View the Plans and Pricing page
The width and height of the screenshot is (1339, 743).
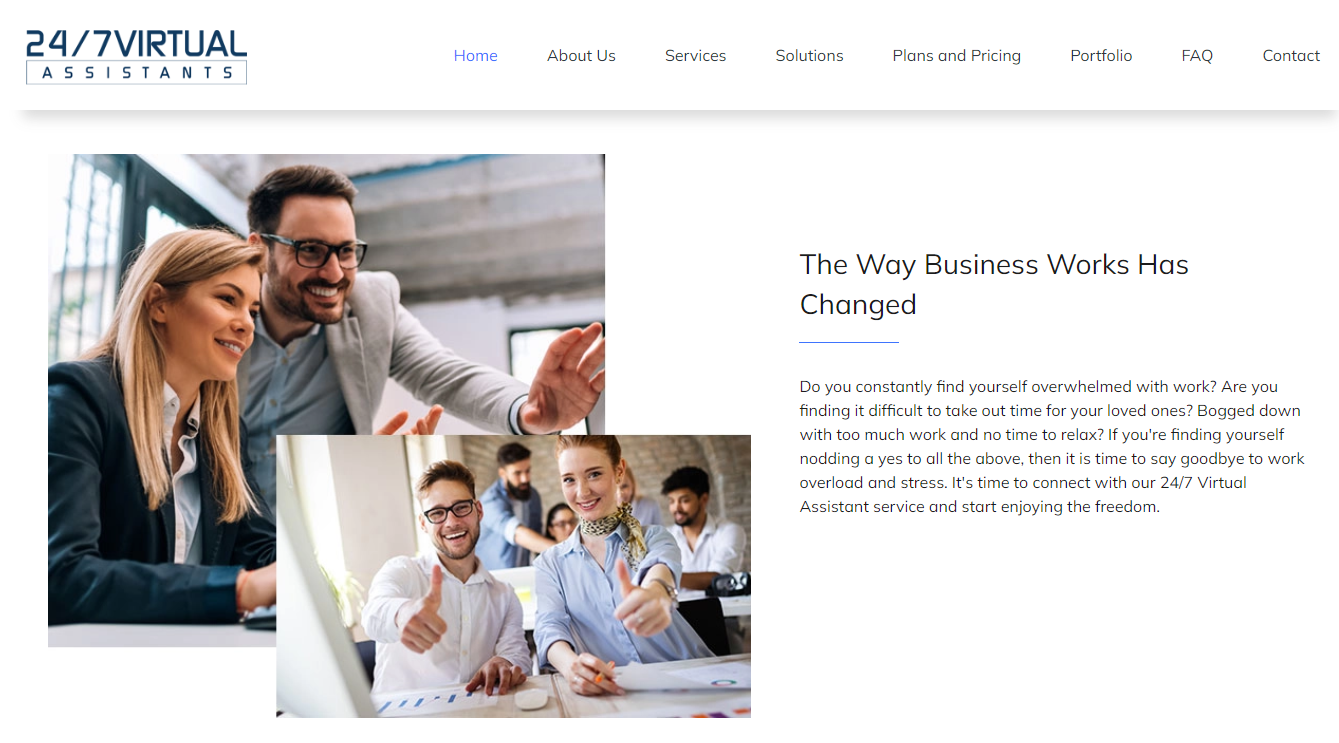(956, 56)
